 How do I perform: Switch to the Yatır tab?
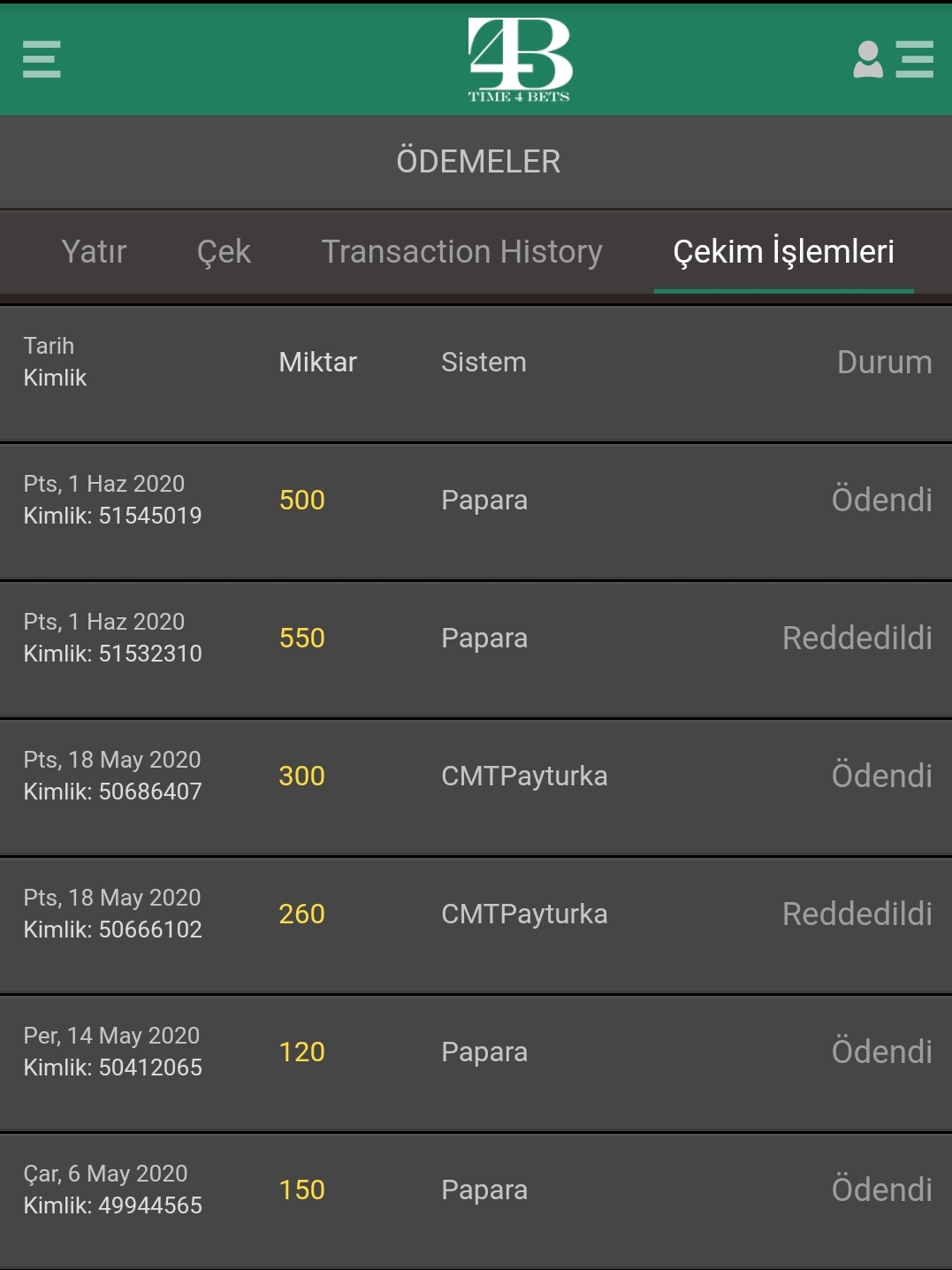click(x=94, y=252)
